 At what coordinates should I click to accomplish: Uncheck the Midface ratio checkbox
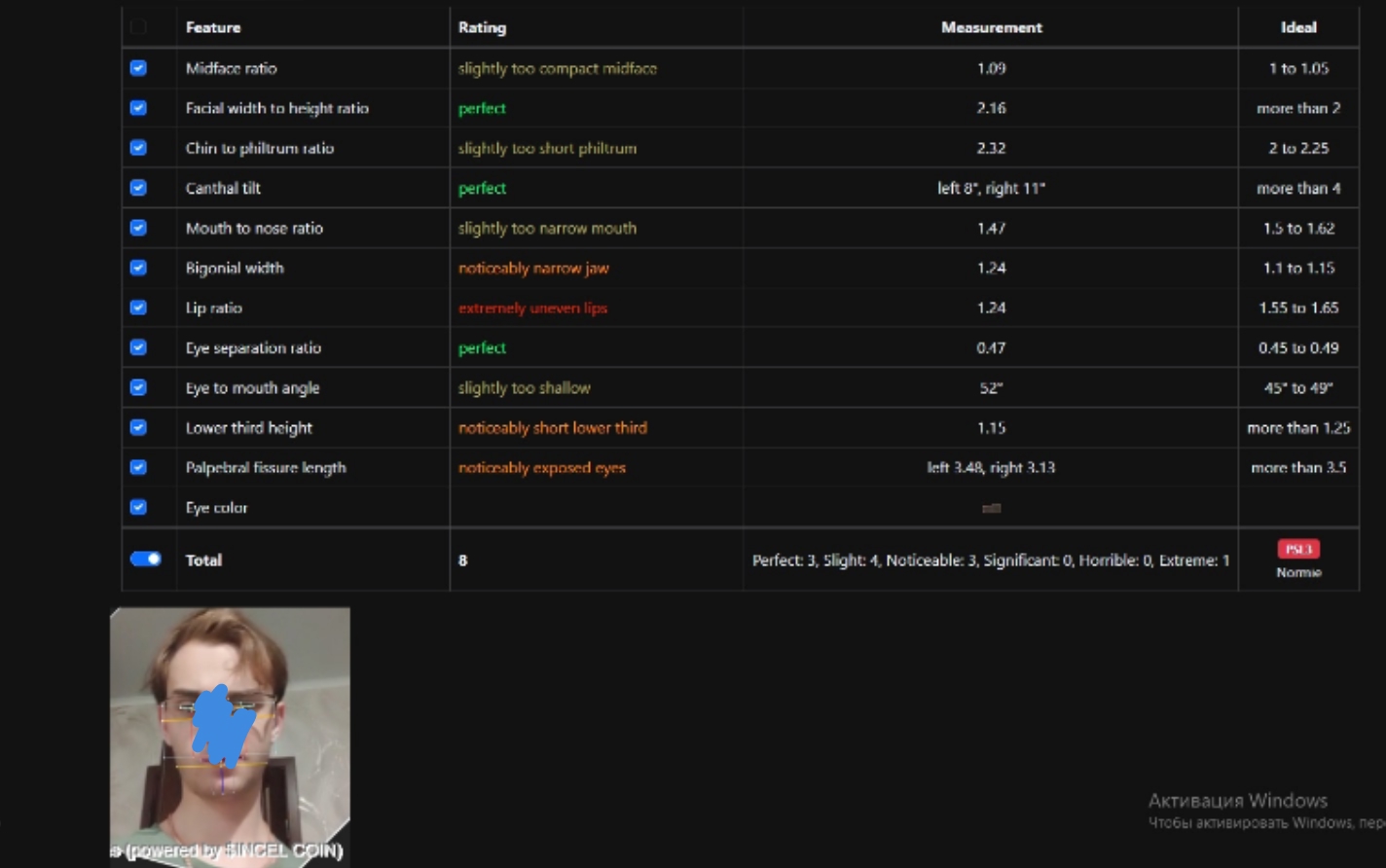click(x=138, y=68)
